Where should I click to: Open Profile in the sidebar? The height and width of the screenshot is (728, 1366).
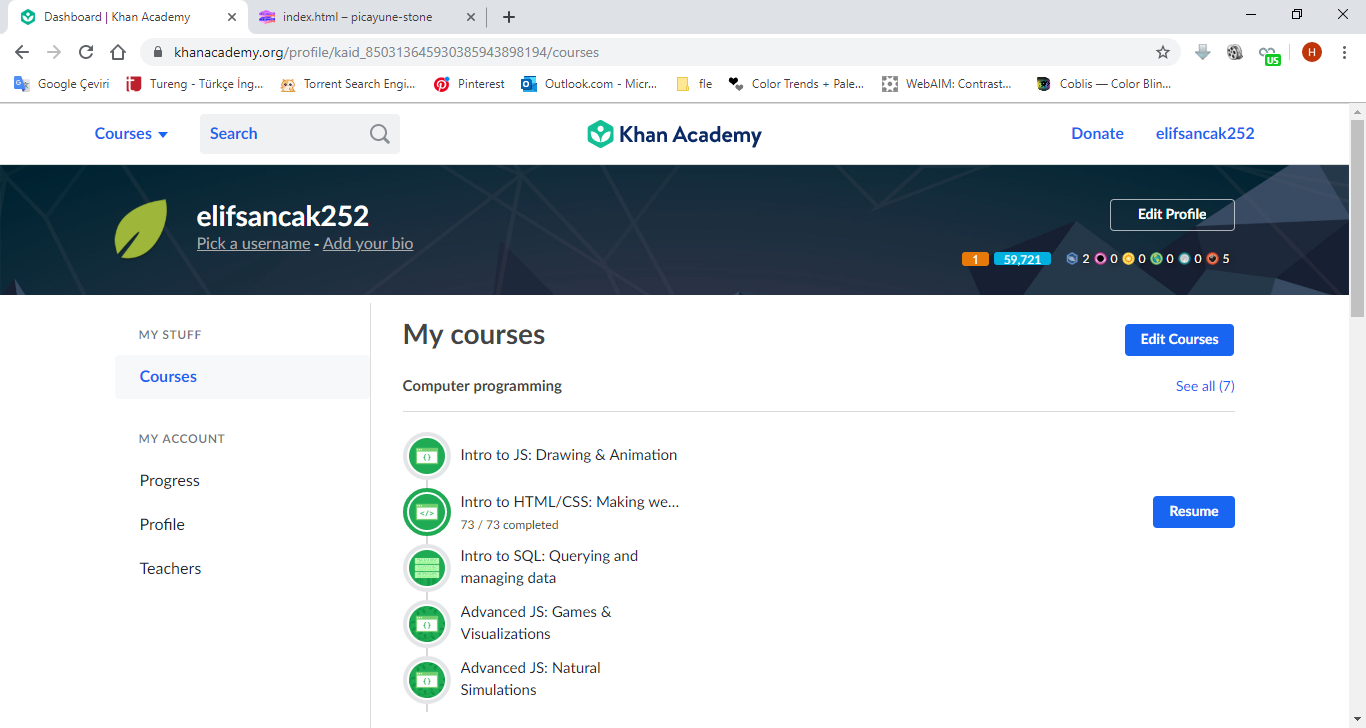tap(162, 525)
